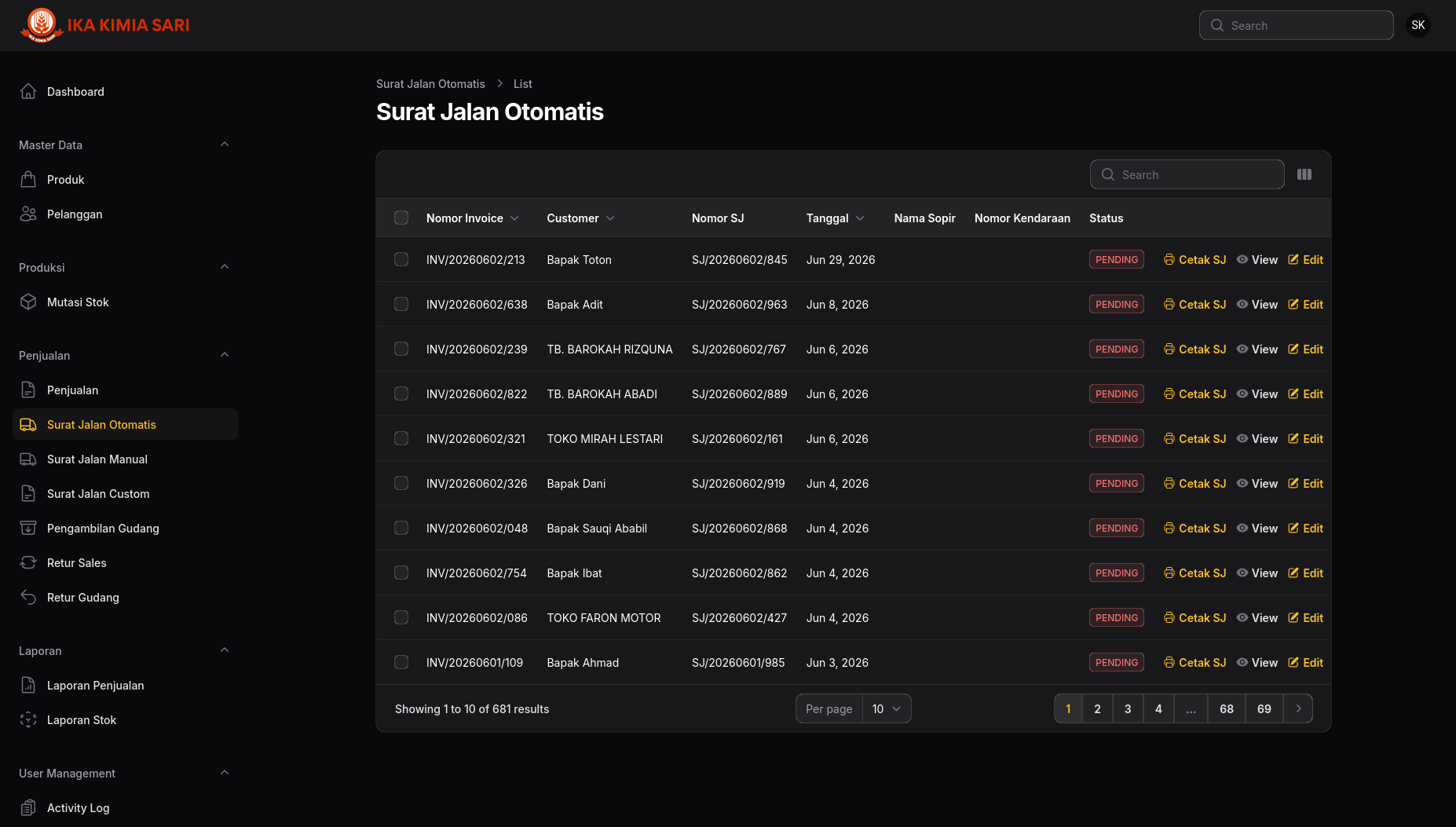Click the printer icon for TB. BAROKAH RIZQUNA
This screenshot has width=1456, height=827.
tap(1169, 349)
